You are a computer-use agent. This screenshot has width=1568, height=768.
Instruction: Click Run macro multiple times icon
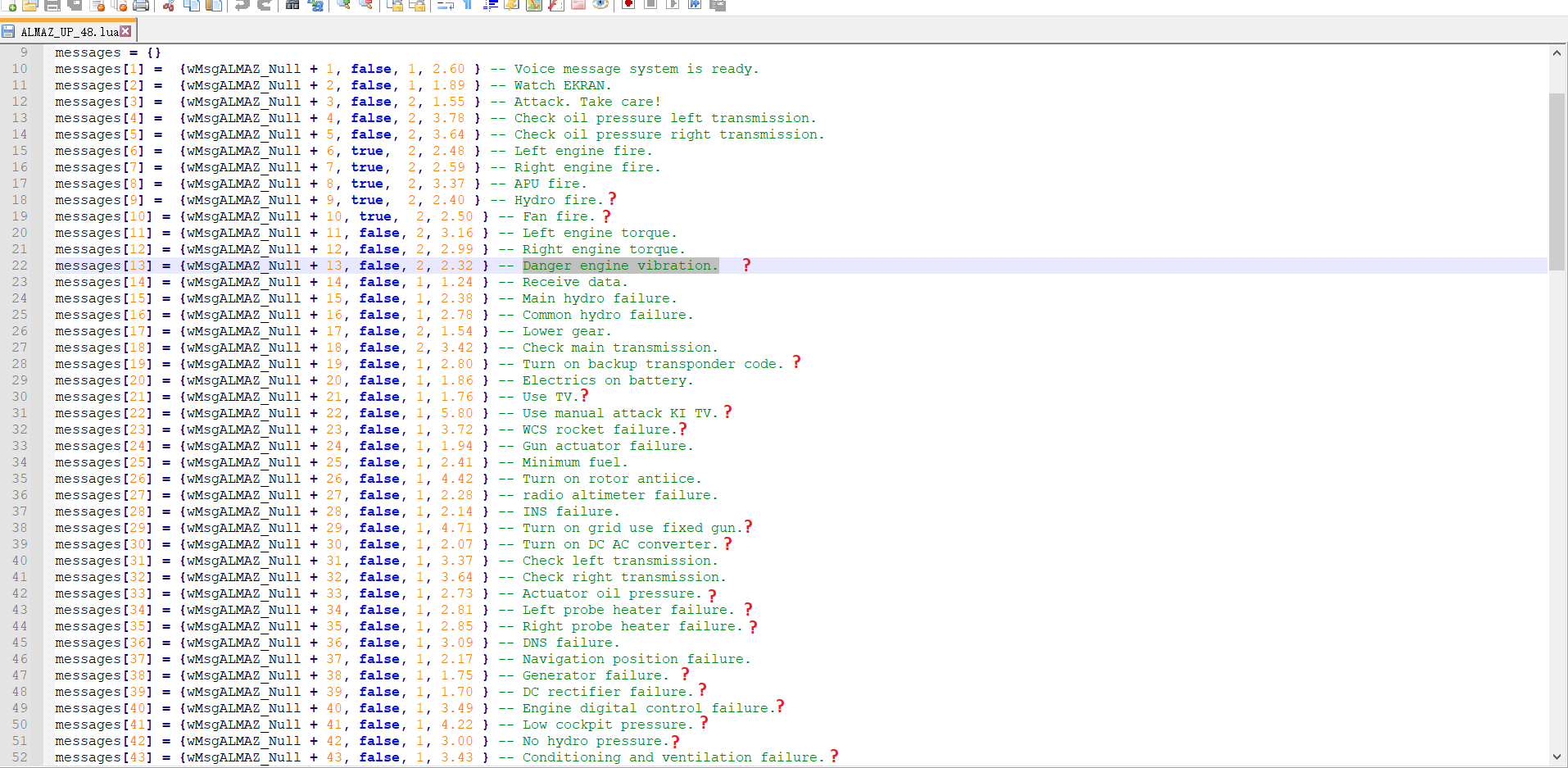695,5
